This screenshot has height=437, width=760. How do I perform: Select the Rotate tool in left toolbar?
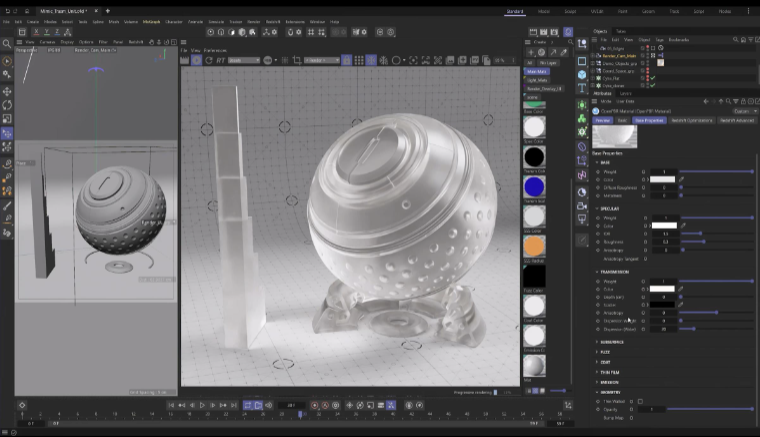(7, 104)
